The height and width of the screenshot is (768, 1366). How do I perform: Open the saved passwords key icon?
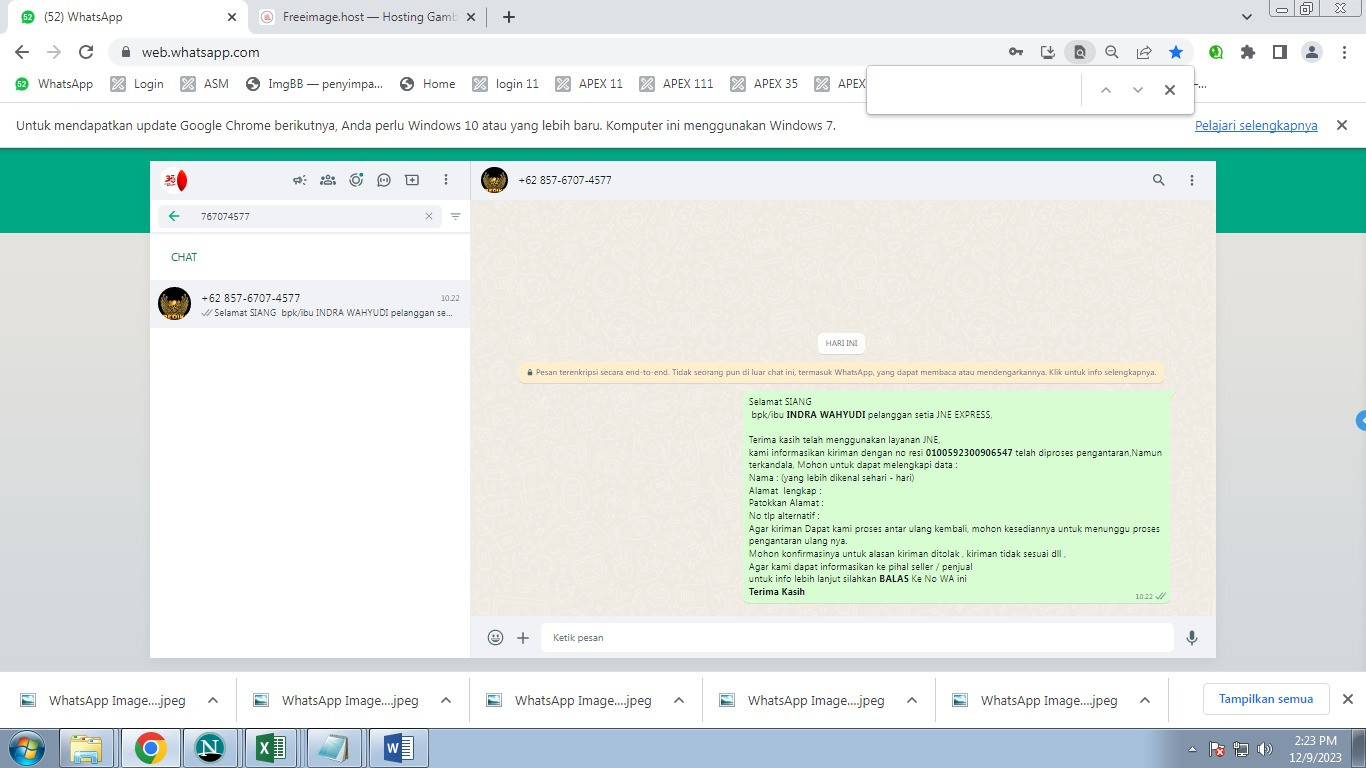(x=1016, y=52)
